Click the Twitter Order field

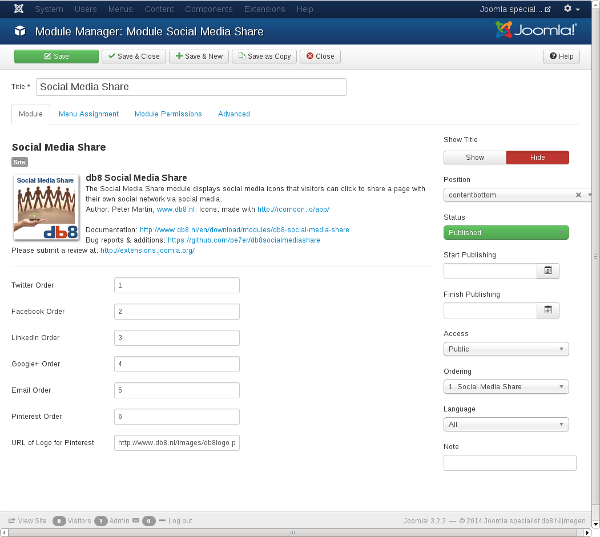177,285
